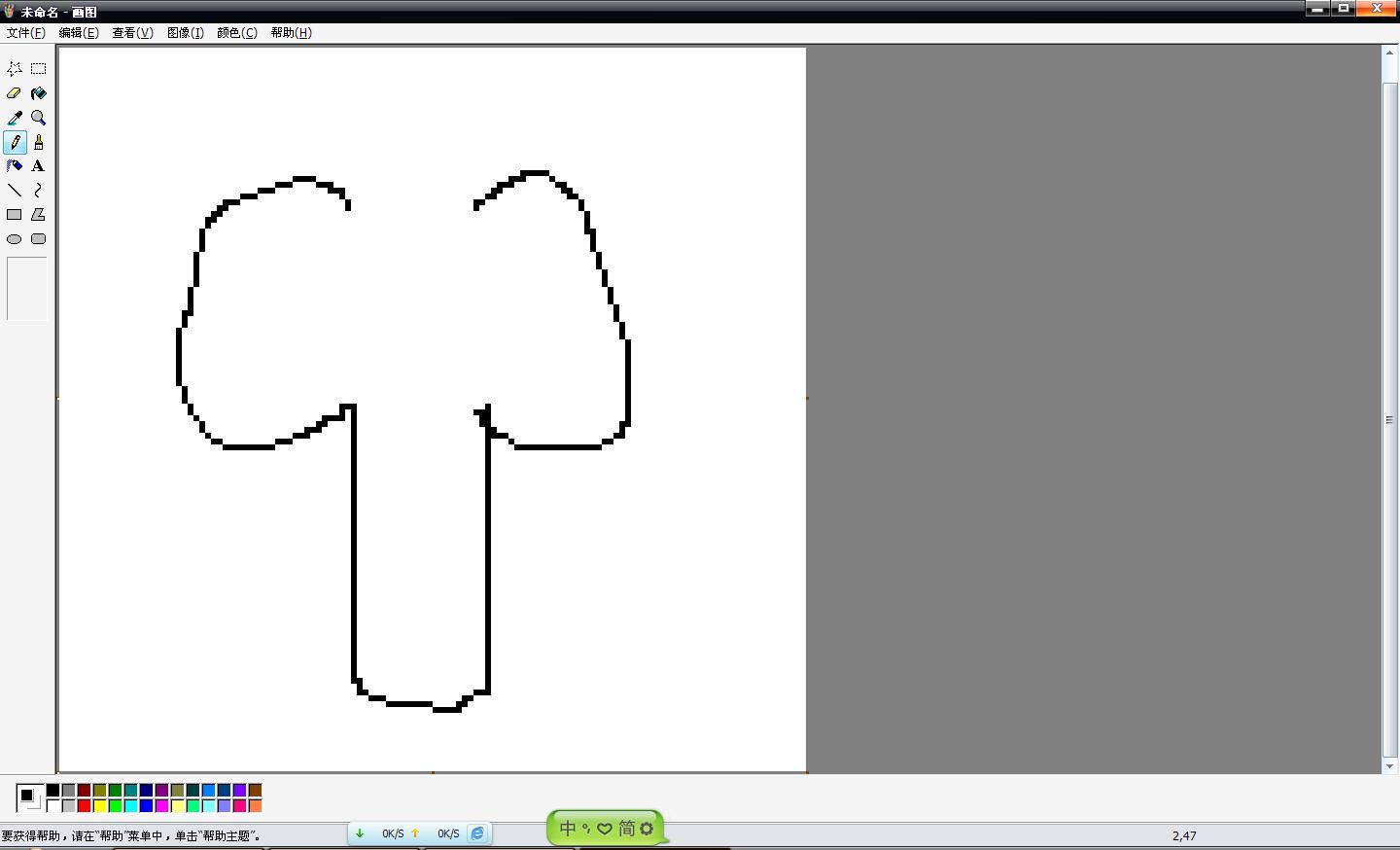
Task: Select the Magnifier tool
Action: [x=39, y=118]
